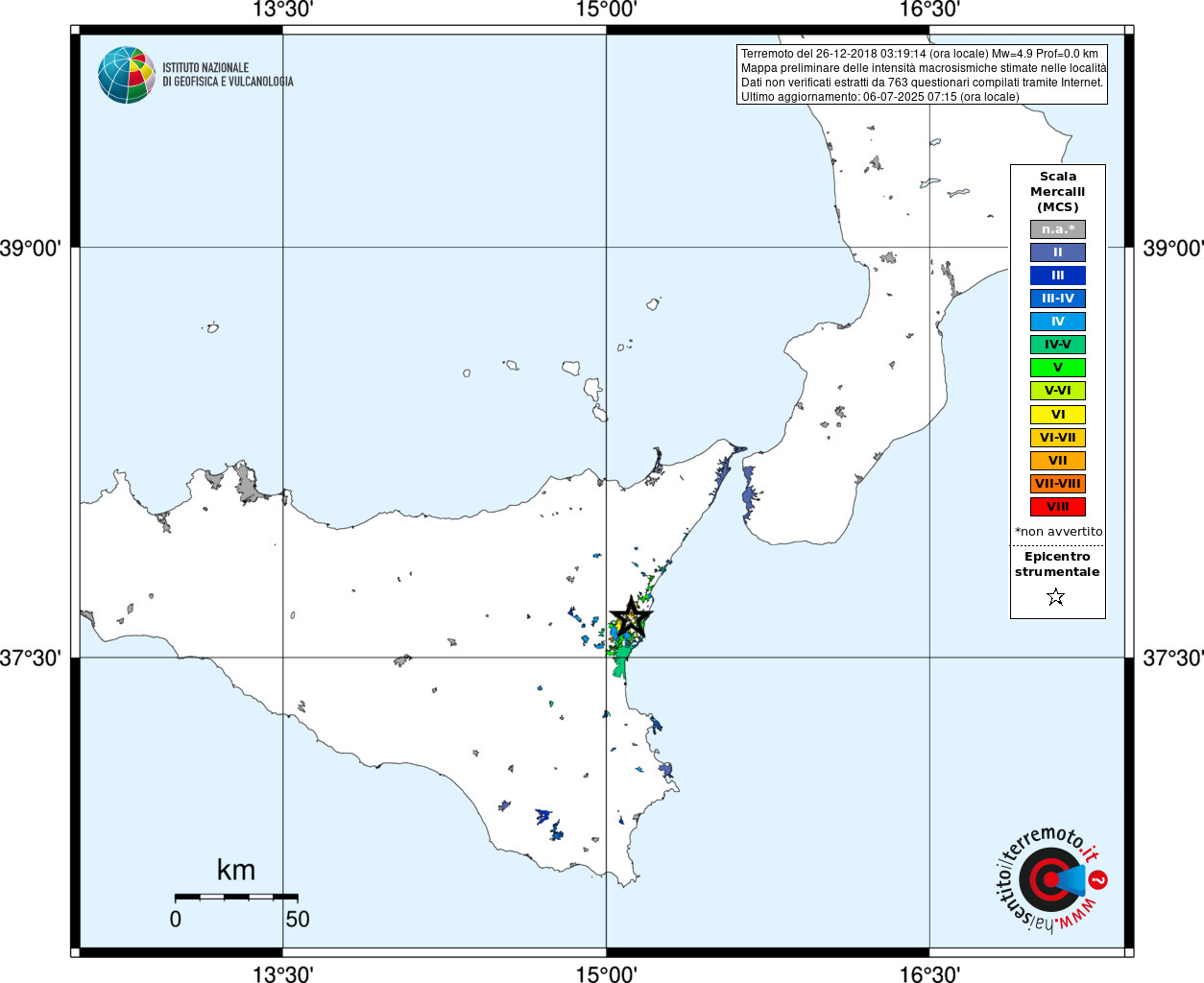Image resolution: width=1204 pixels, height=983 pixels.
Task: Select the VI-VII intensity legend swatch
Action: tap(1058, 438)
